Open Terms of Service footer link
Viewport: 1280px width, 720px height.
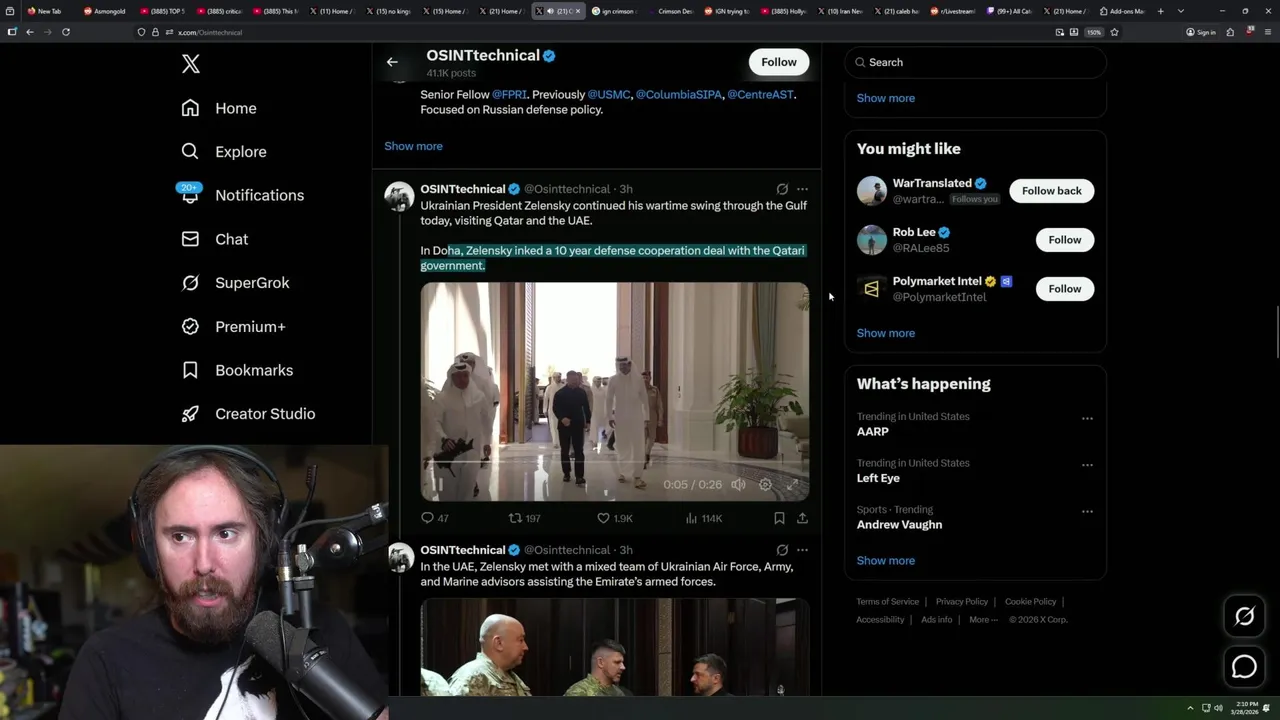click(x=887, y=602)
